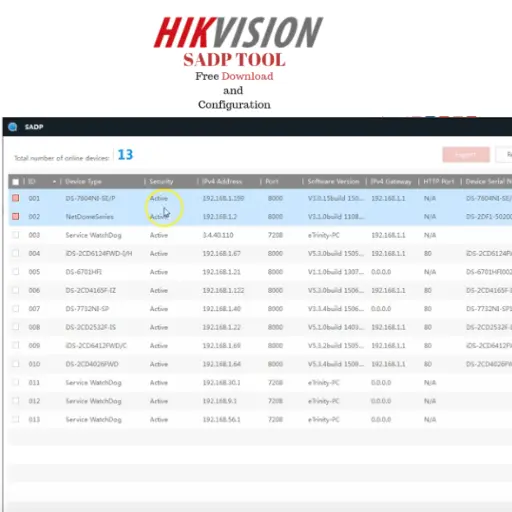
Task: Click IP address 192.168.1.22
Action: tap(222, 327)
